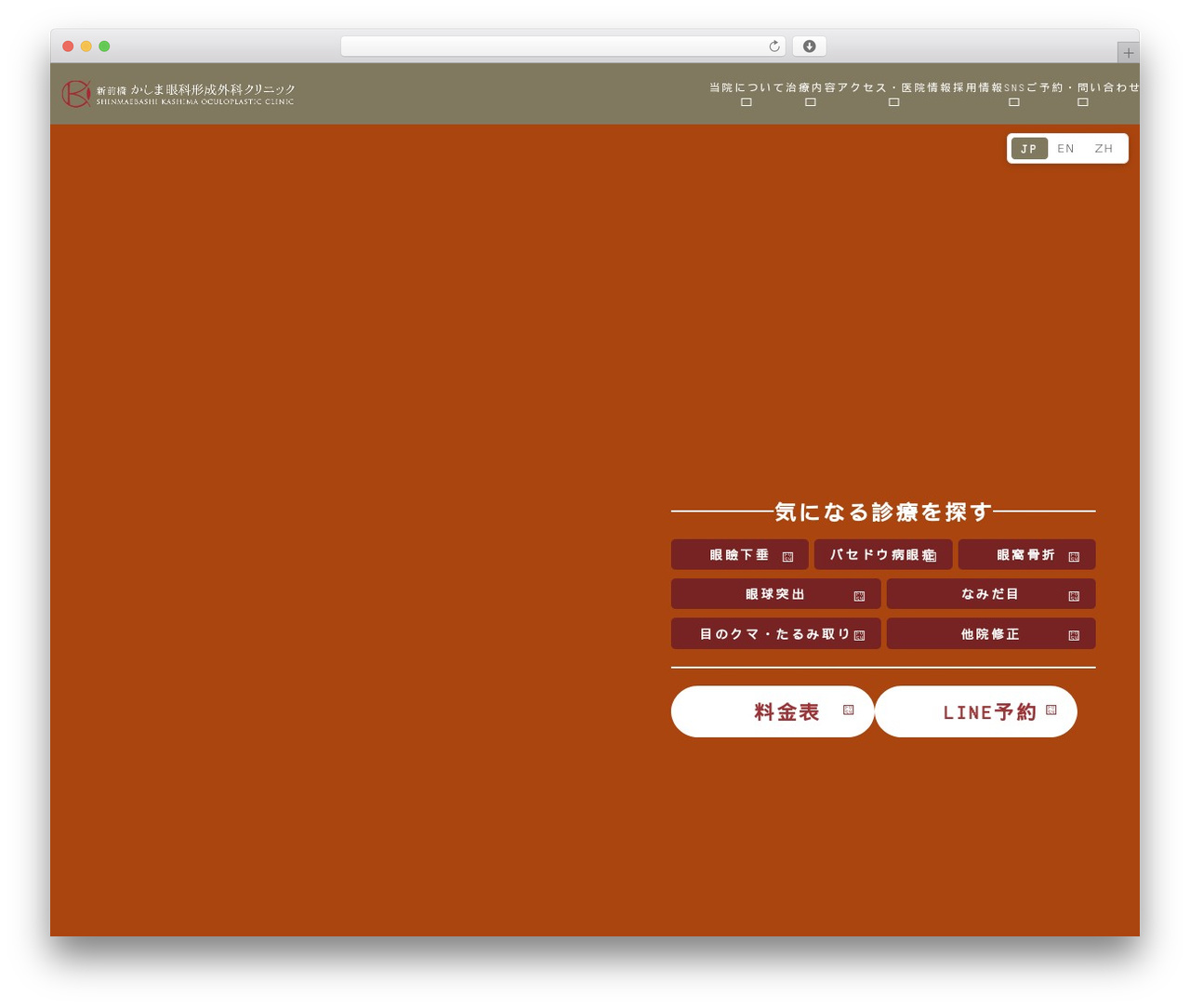
Task: Click arrow icon on 眼球突出 button
Action: coord(859,596)
